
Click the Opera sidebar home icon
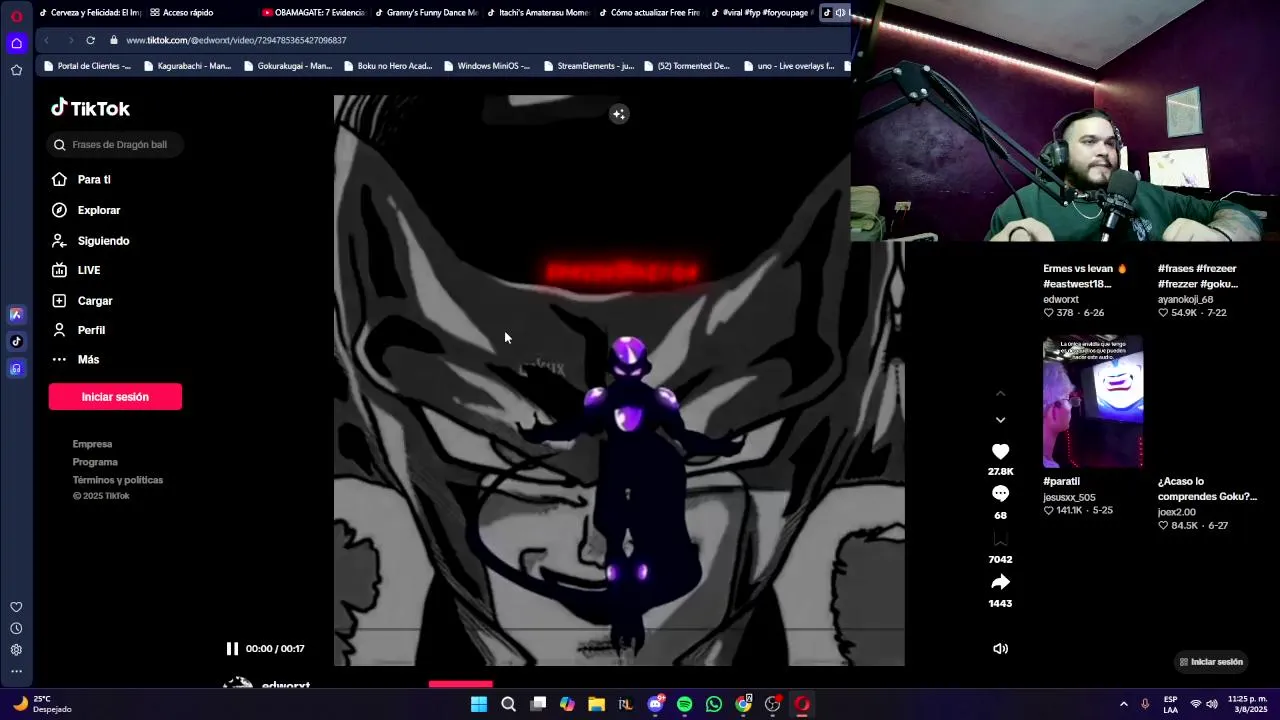click(x=16, y=42)
